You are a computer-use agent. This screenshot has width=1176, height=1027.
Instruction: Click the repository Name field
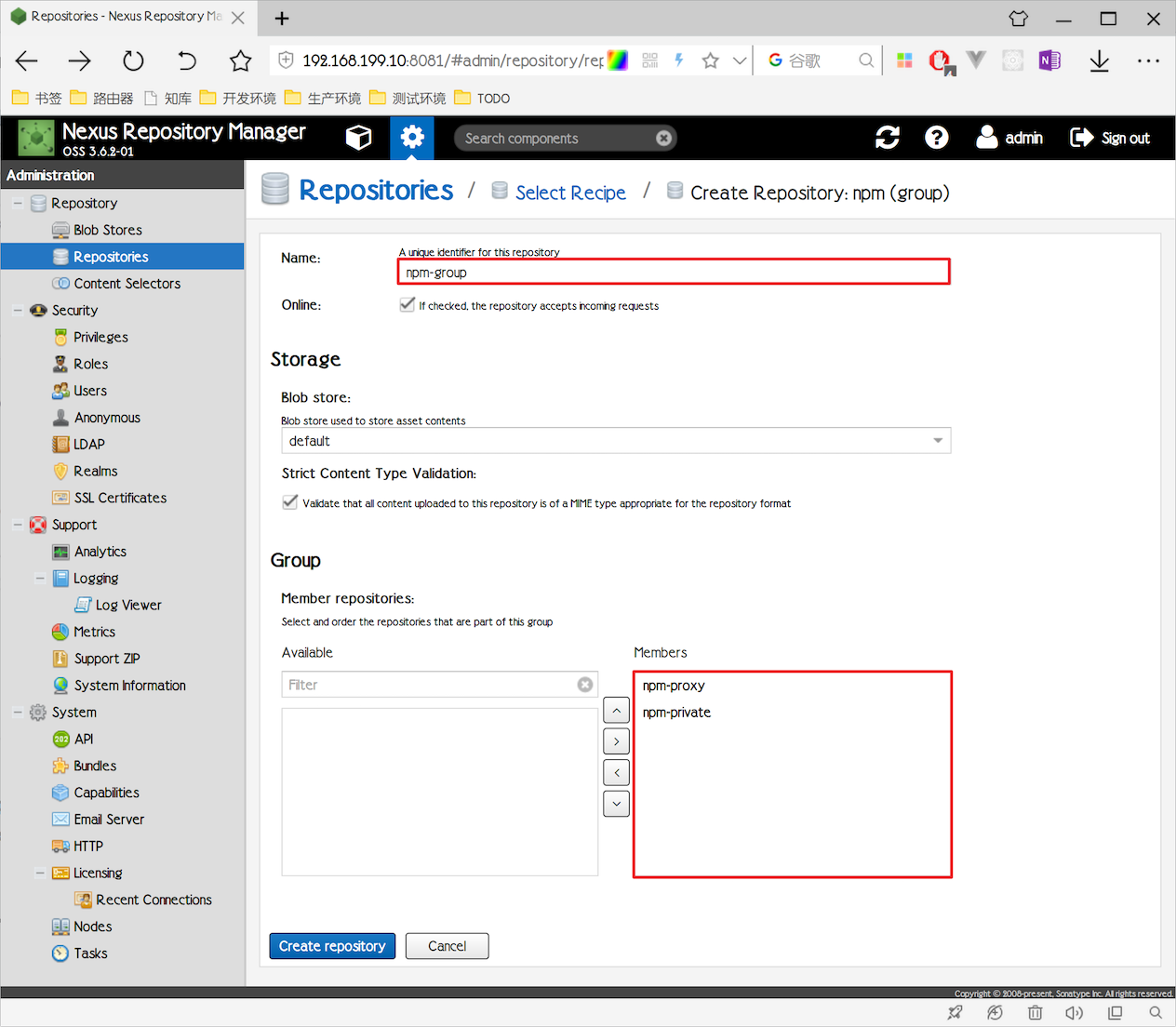(x=674, y=272)
